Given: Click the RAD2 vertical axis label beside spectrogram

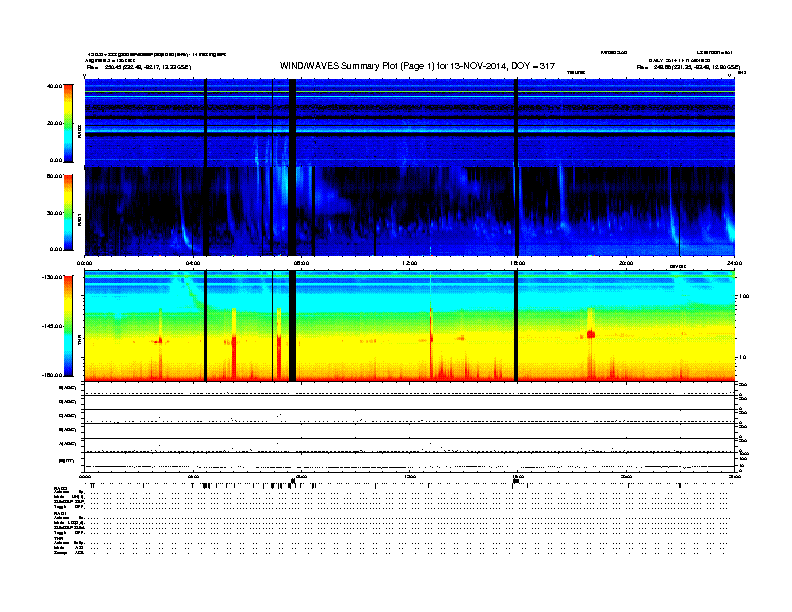Looking at the screenshot, I should pyautogui.click(x=79, y=131).
